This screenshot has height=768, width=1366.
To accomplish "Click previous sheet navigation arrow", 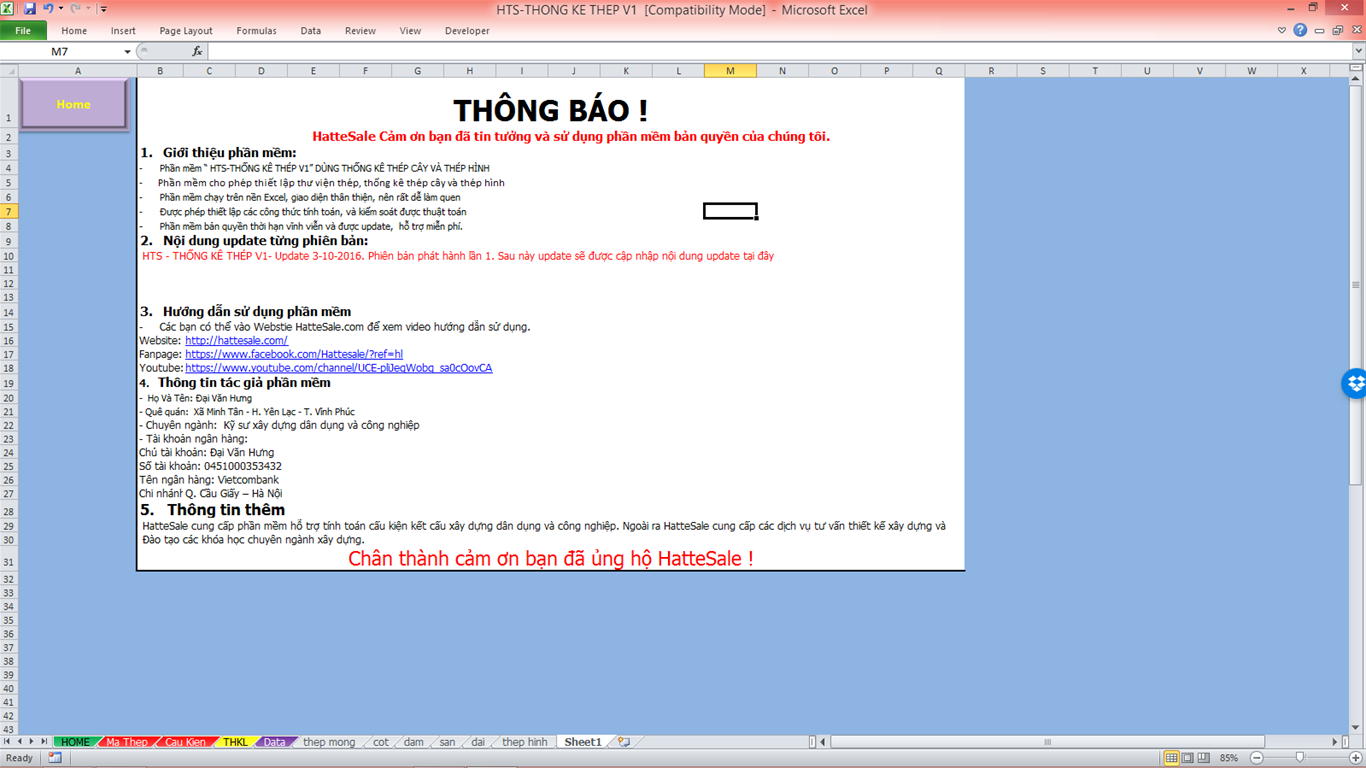I will (19, 742).
